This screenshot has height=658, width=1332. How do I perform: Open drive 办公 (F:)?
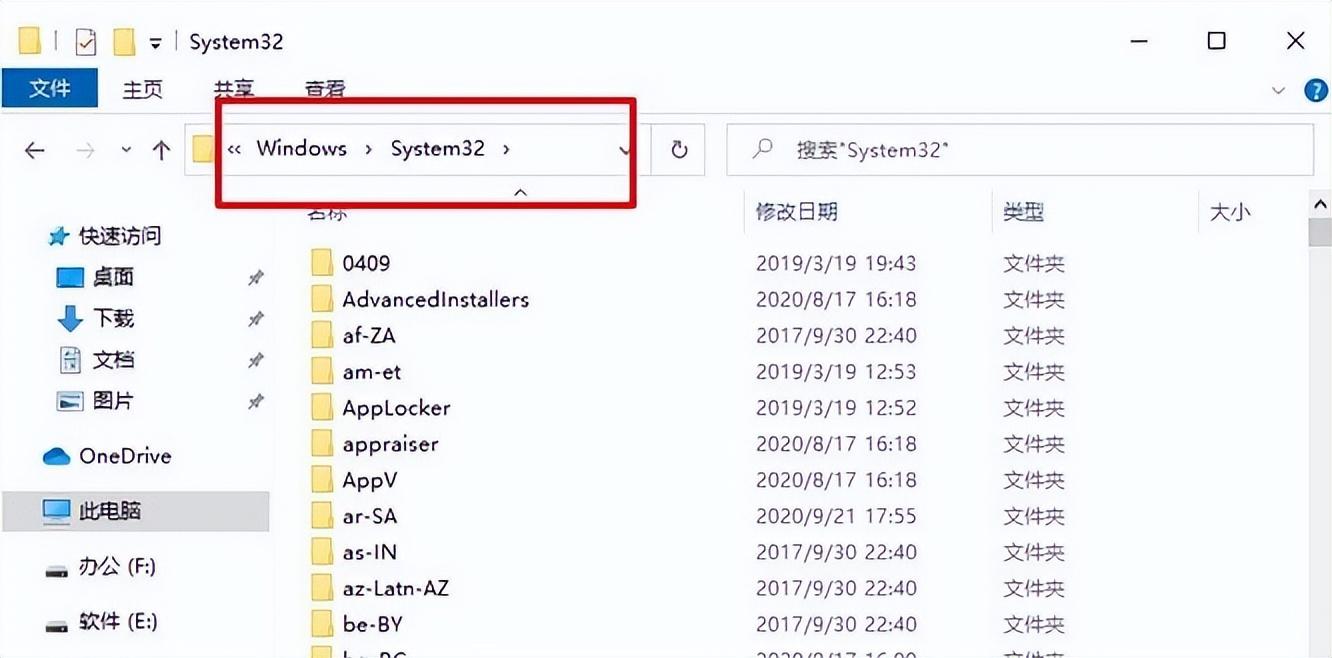point(117,567)
